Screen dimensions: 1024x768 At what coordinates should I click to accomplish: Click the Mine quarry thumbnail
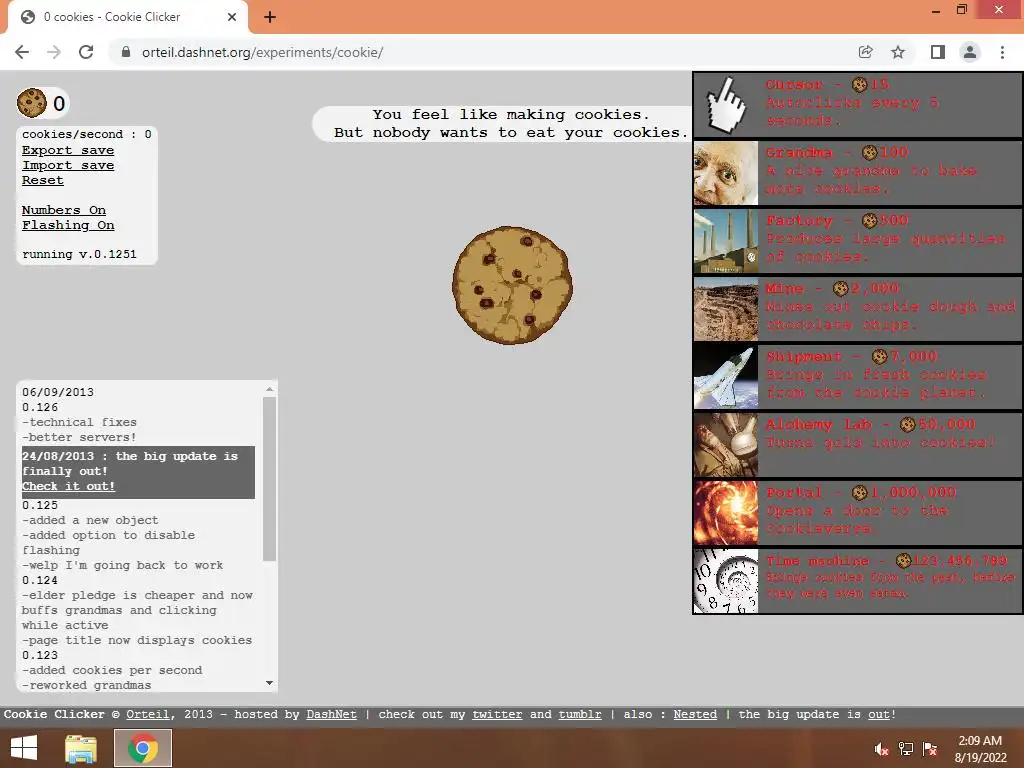point(726,309)
